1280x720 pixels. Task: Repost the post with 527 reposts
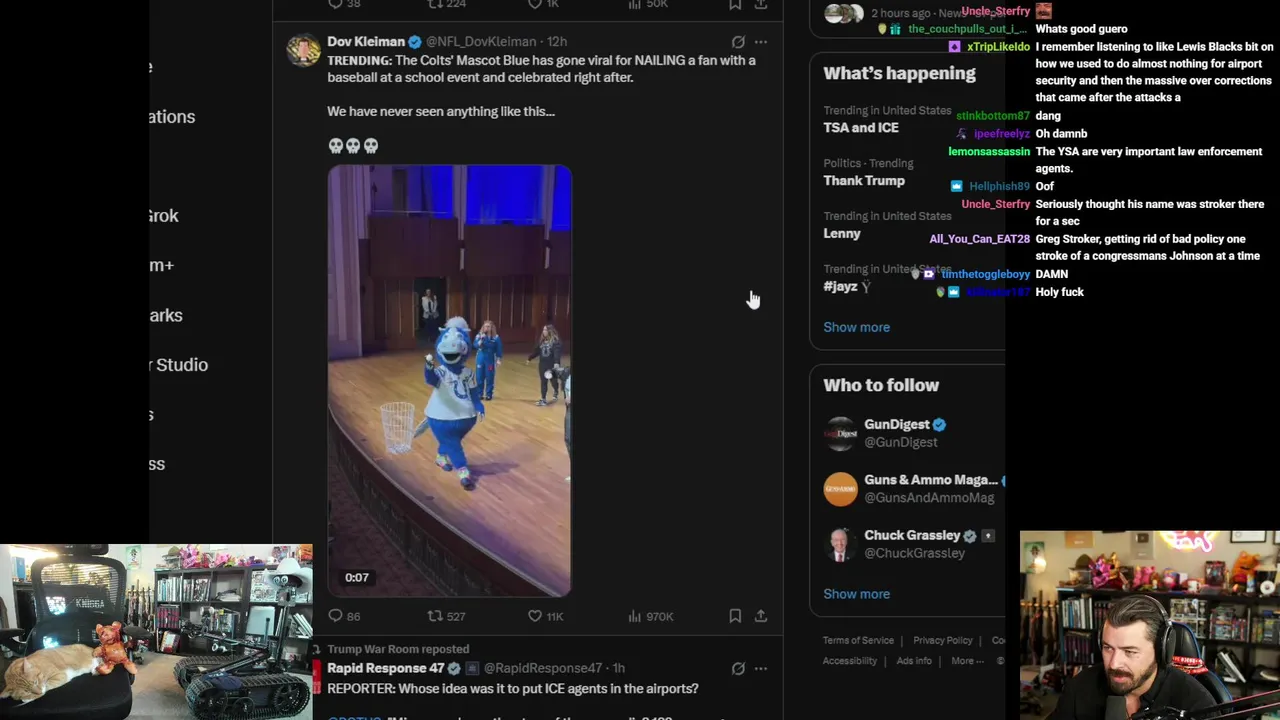pos(446,616)
